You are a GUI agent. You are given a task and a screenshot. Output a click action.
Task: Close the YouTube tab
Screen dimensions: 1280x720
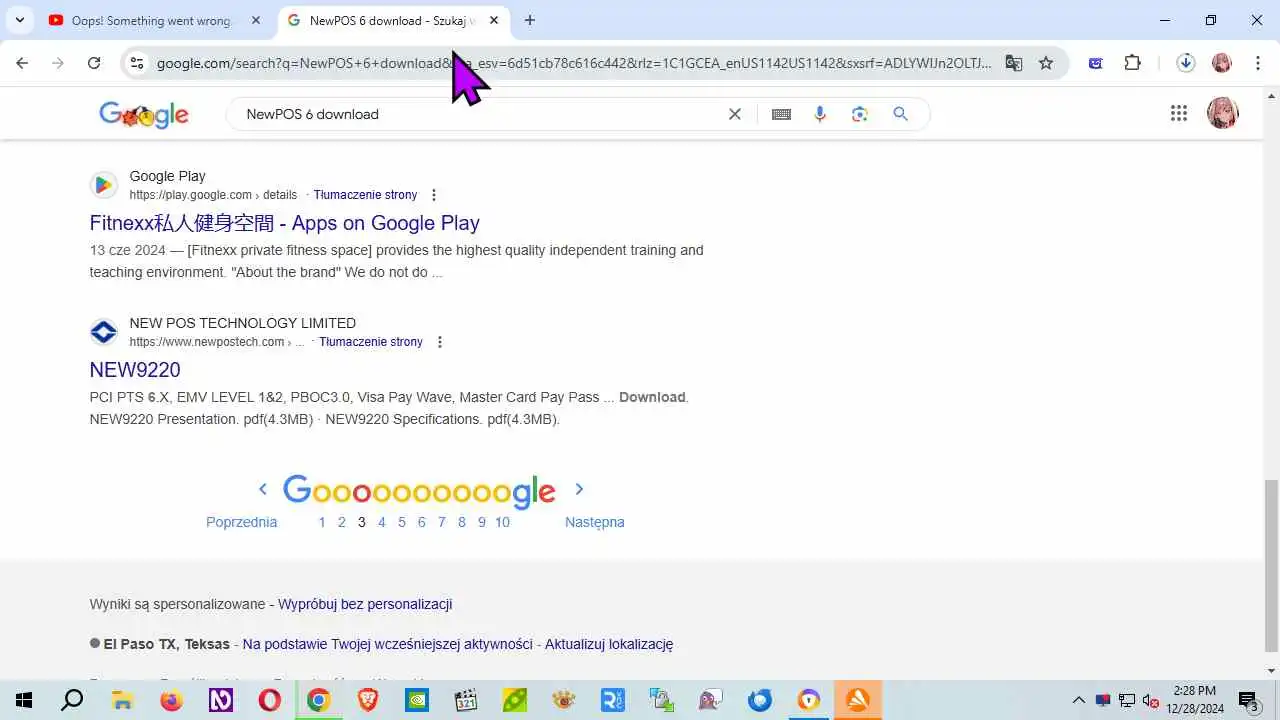click(256, 20)
